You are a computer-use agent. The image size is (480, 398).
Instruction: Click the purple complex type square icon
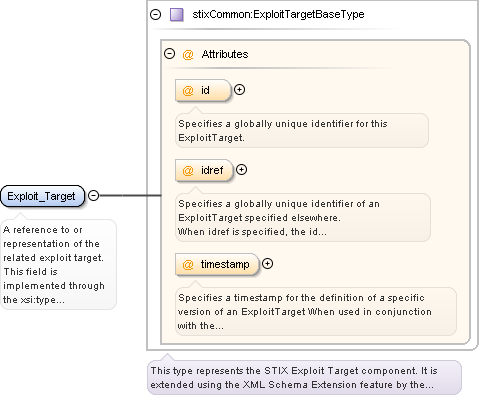(x=177, y=15)
